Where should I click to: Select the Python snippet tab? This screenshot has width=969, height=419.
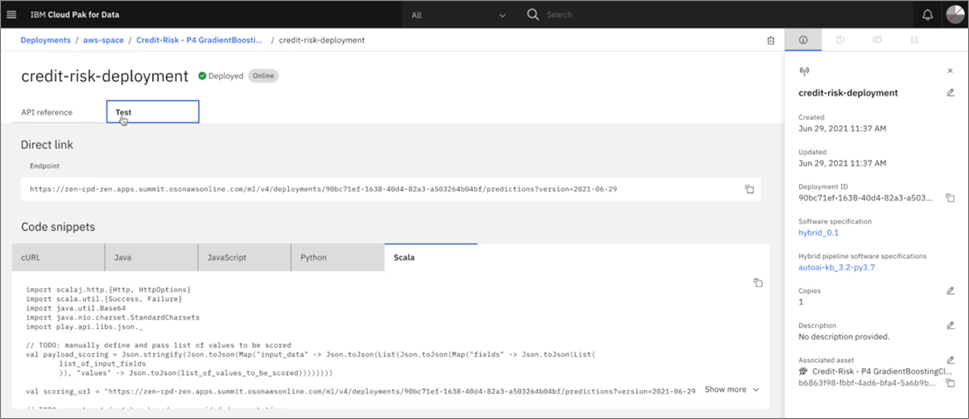pos(338,257)
